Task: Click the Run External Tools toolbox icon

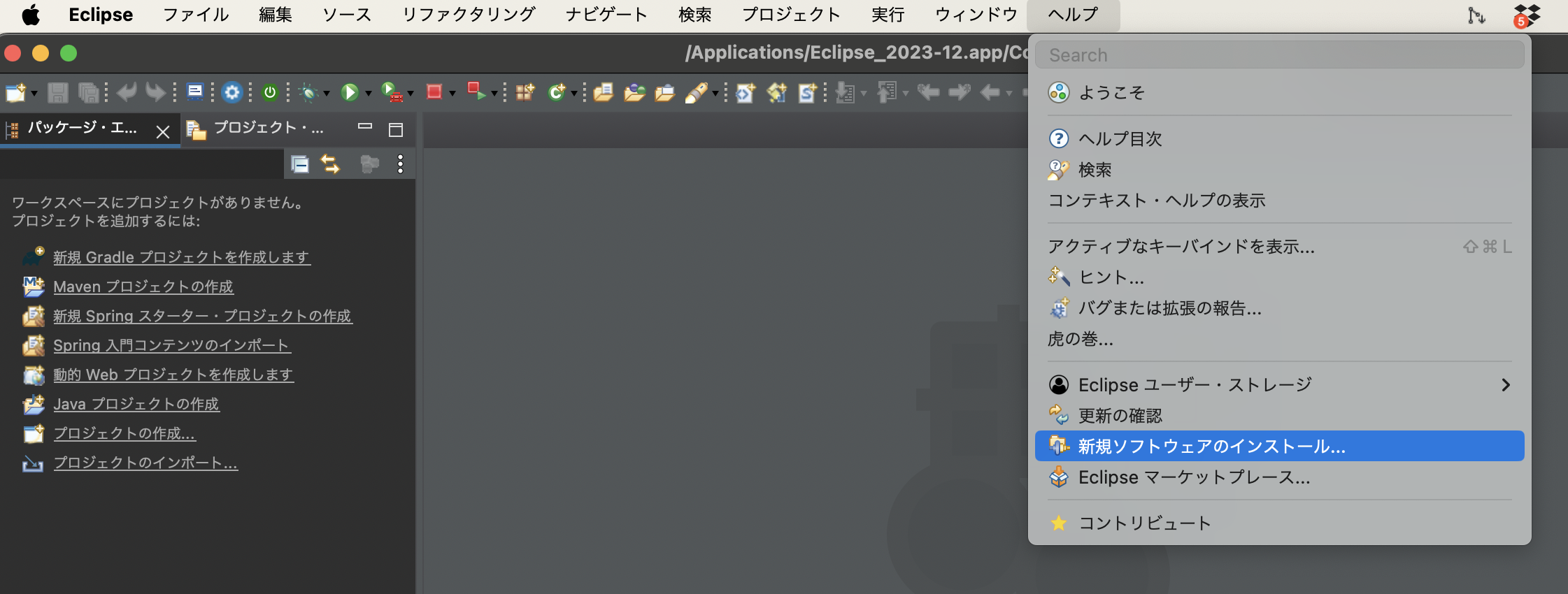Action: (392, 92)
